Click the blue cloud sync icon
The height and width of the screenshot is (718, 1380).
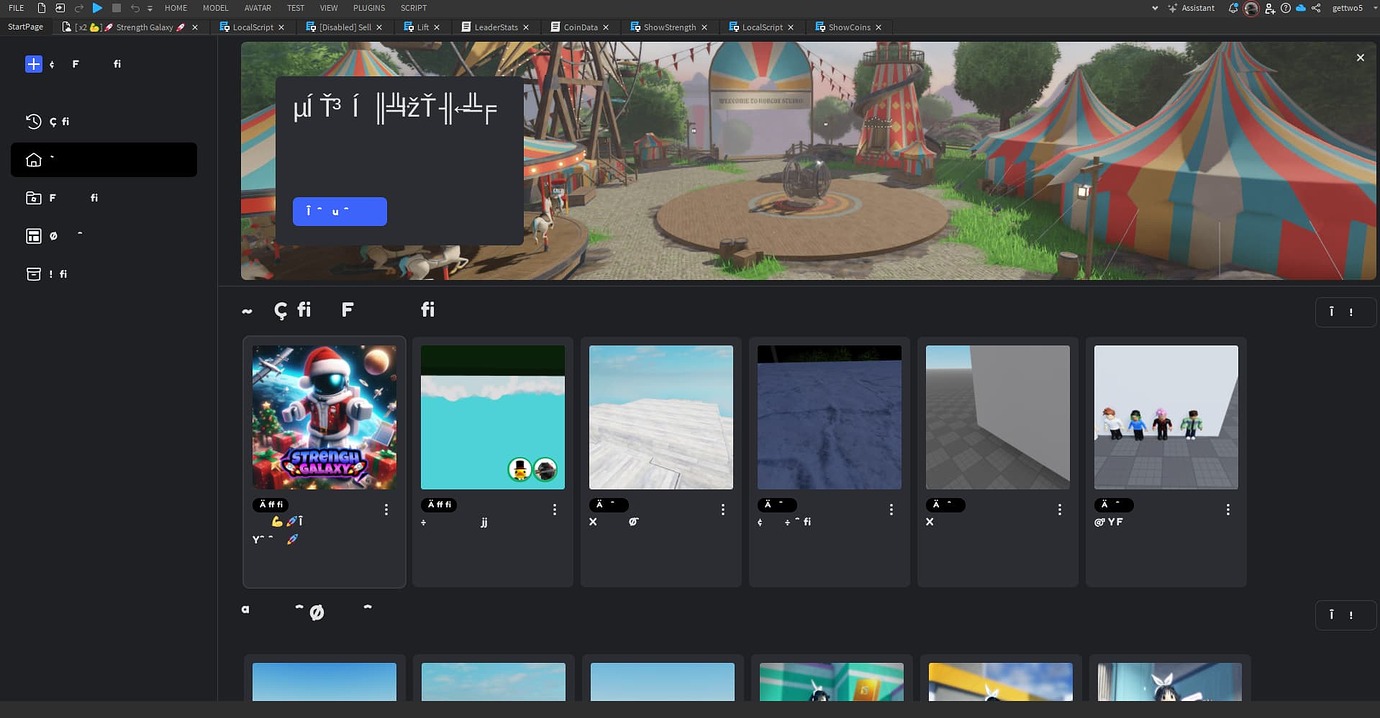1300,8
